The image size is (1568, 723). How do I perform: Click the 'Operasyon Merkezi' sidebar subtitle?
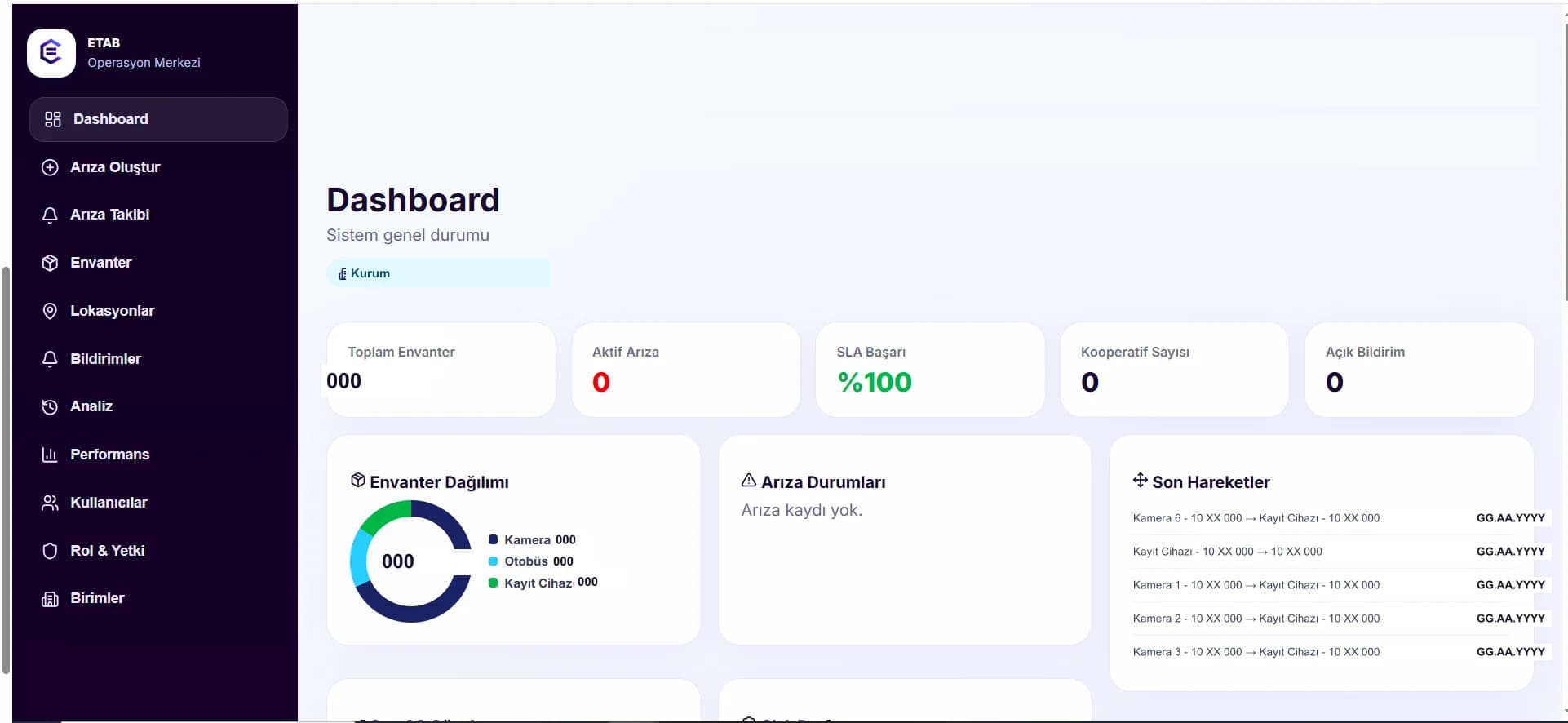pos(144,63)
